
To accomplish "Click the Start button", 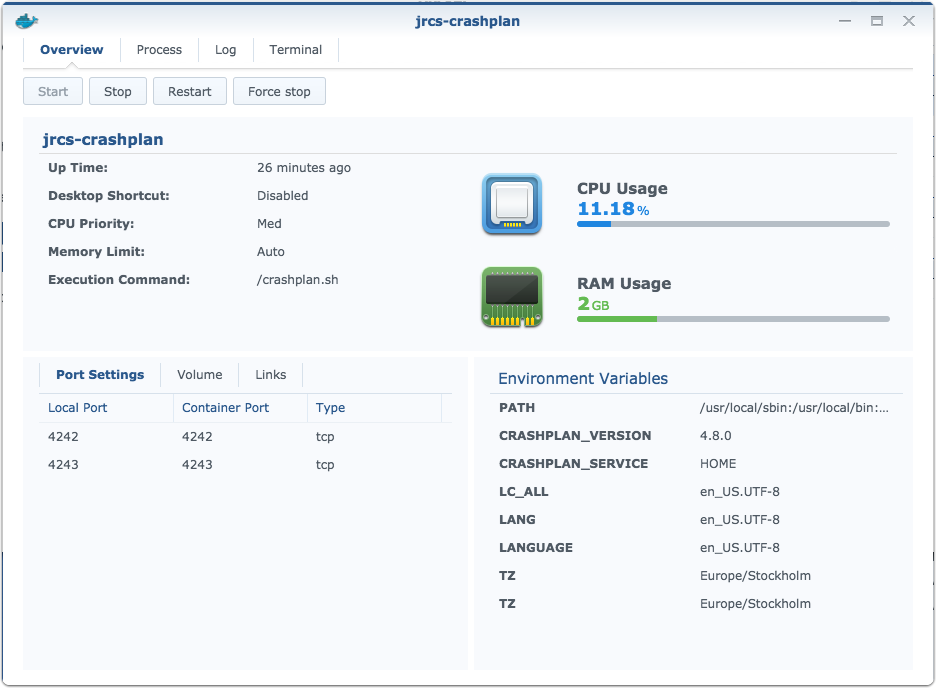I will (53, 91).
